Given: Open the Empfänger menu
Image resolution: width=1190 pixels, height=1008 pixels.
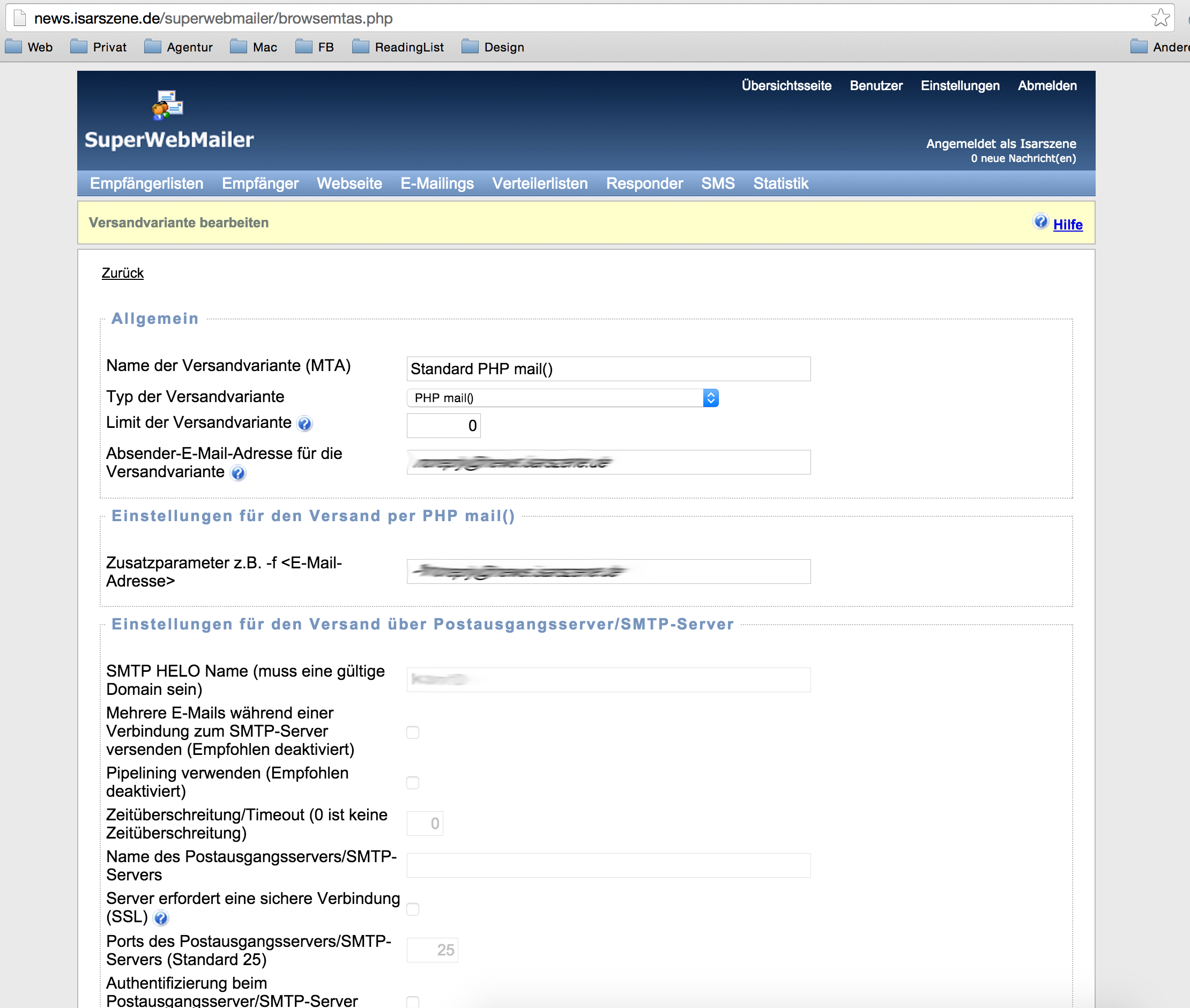Looking at the screenshot, I should point(261,183).
